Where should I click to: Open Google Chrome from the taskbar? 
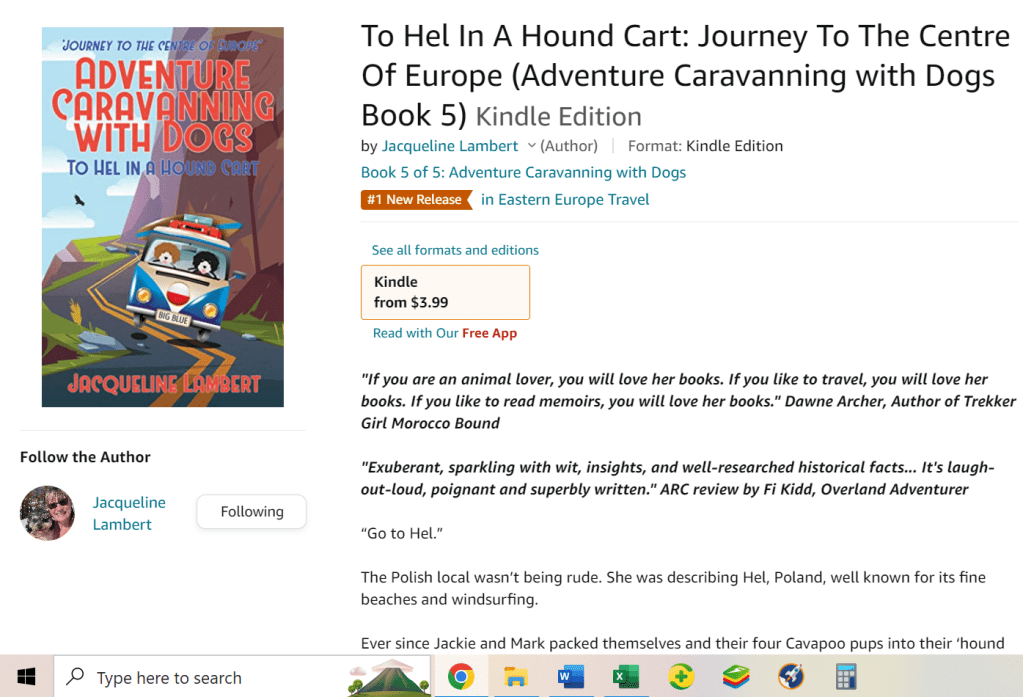pos(460,677)
